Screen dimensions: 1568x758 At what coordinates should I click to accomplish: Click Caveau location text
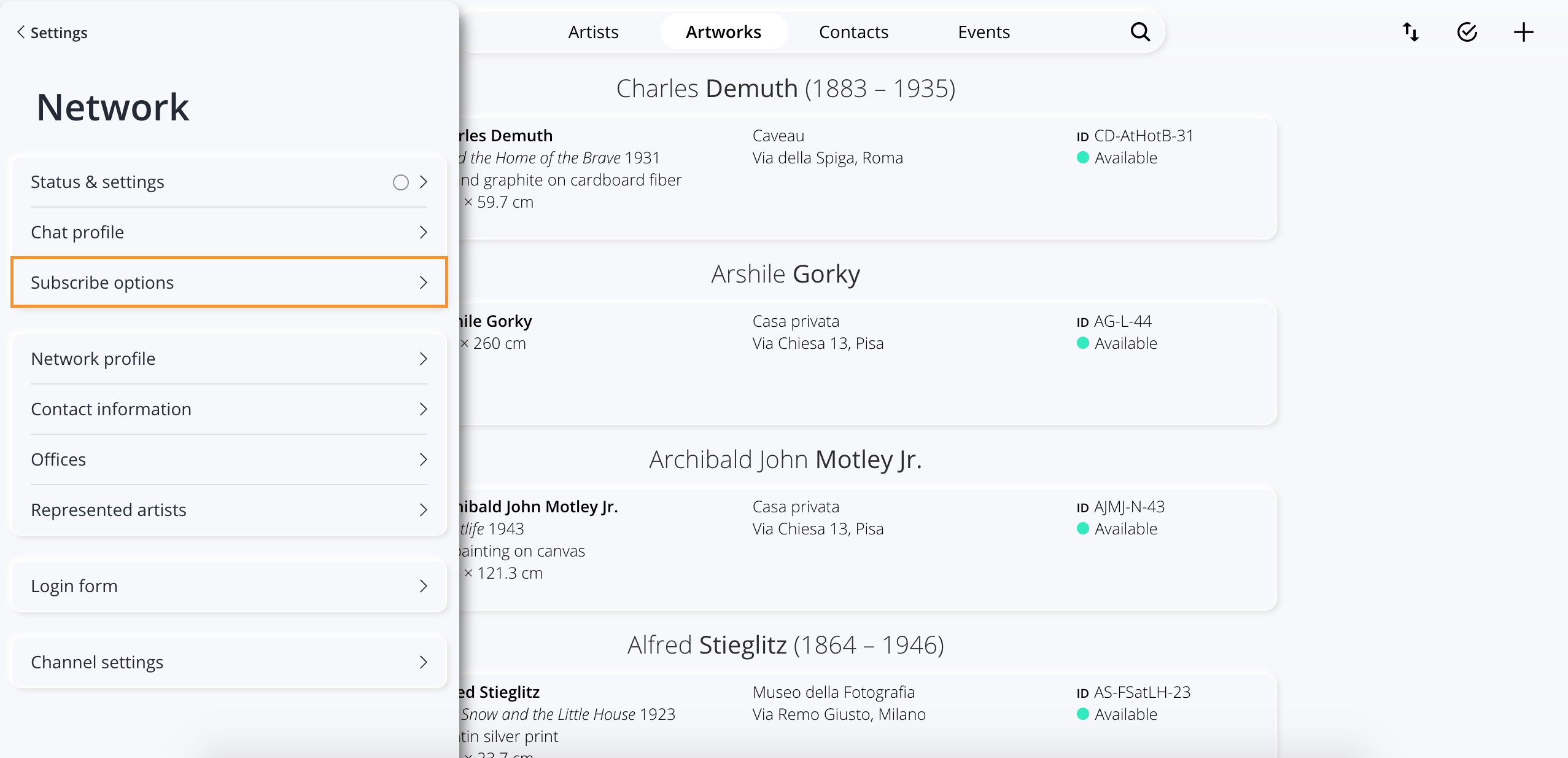[x=778, y=136]
